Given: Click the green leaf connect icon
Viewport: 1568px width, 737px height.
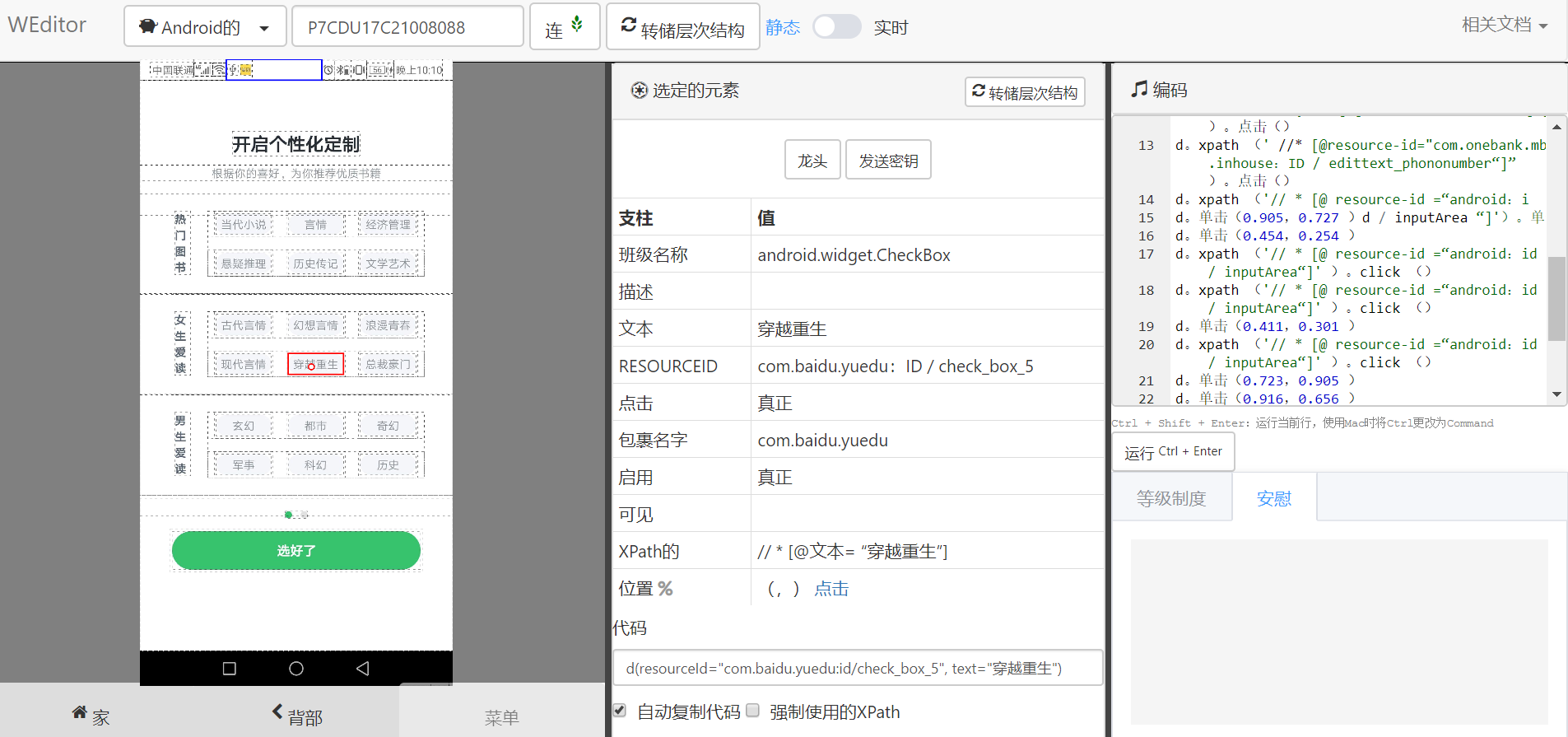Looking at the screenshot, I should pyautogui.click(x=577, y=24).
